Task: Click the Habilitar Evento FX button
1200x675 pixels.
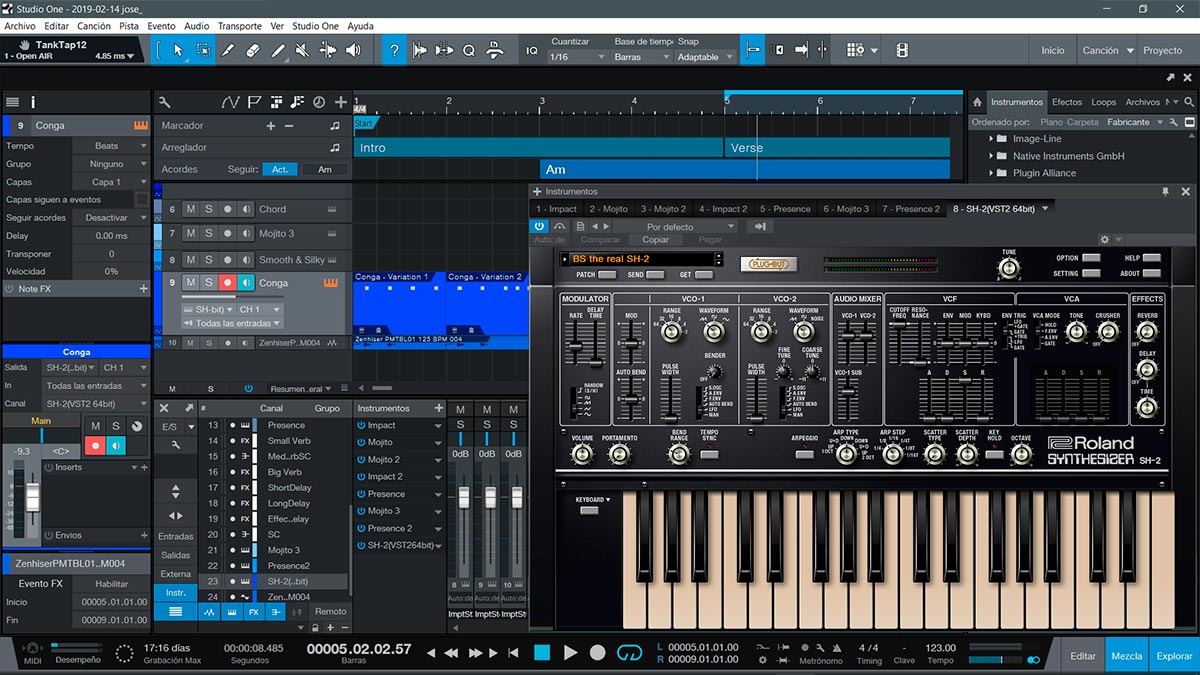Action: [111, 584]
